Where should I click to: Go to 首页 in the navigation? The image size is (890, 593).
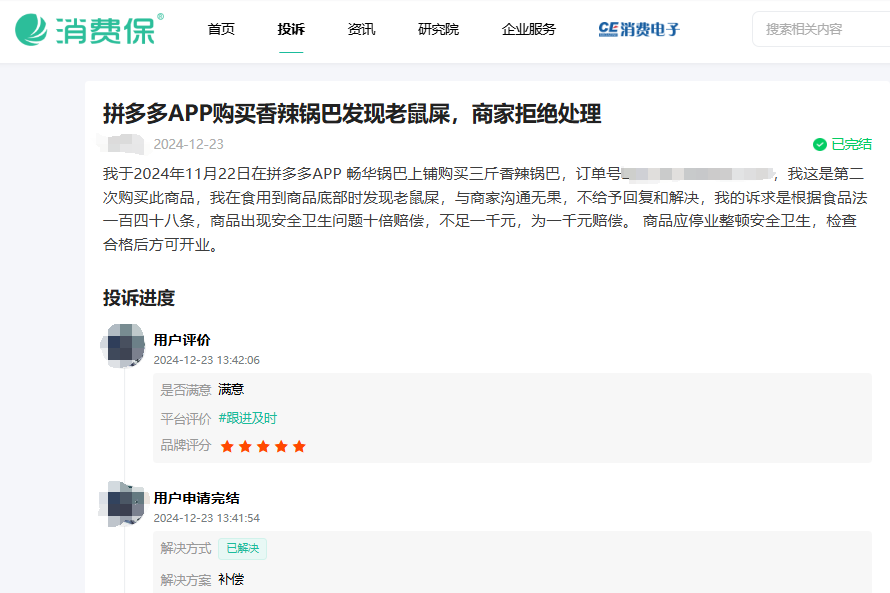(x=221, y=29)
